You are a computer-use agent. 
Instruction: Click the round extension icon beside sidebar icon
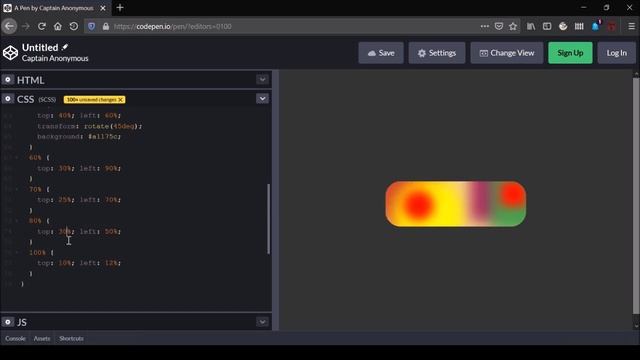[x=563, y=27]
